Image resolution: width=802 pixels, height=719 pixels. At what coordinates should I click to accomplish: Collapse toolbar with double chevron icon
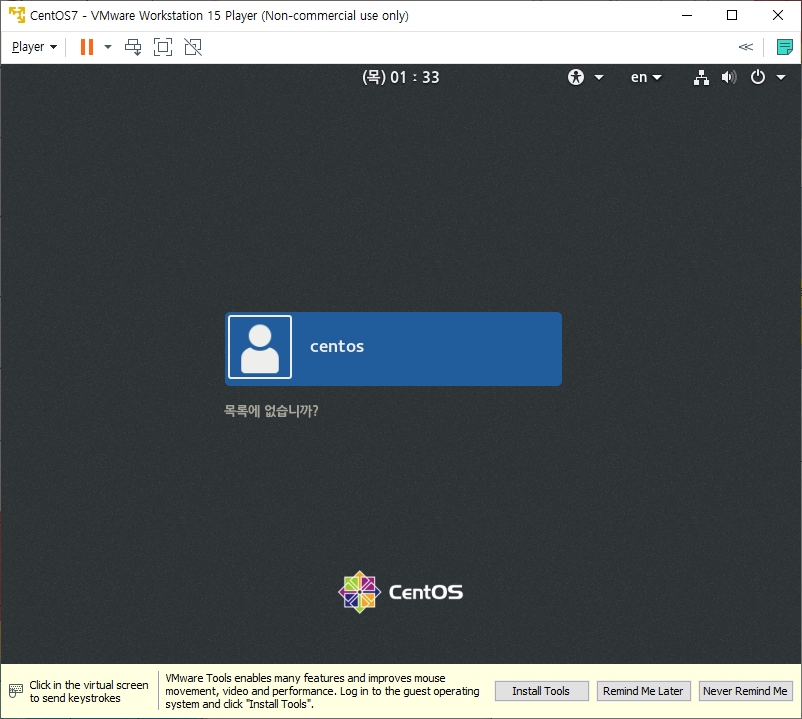(x=746, y=47)
